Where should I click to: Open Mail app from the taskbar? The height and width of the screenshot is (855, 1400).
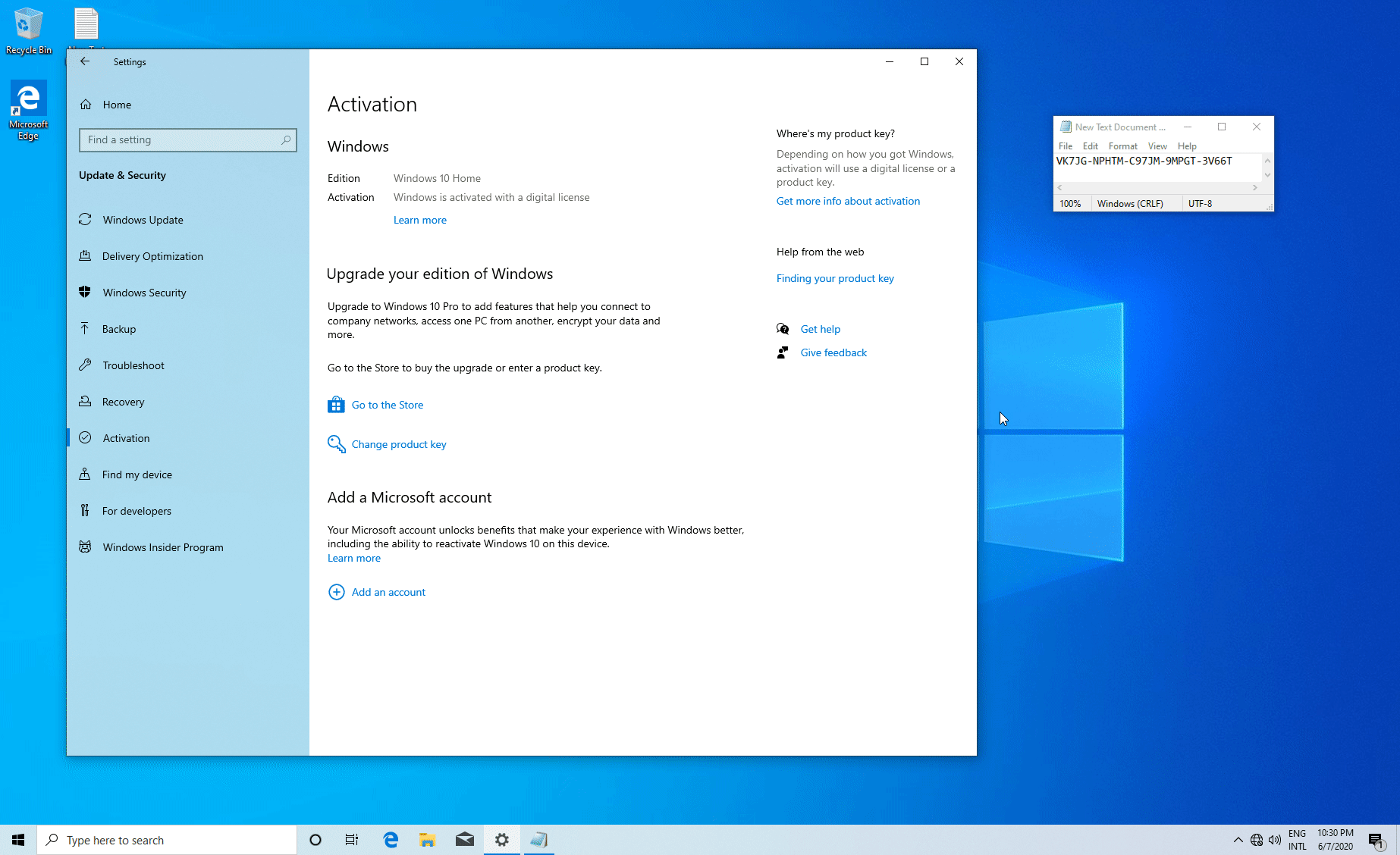click(x=465, y=840)
